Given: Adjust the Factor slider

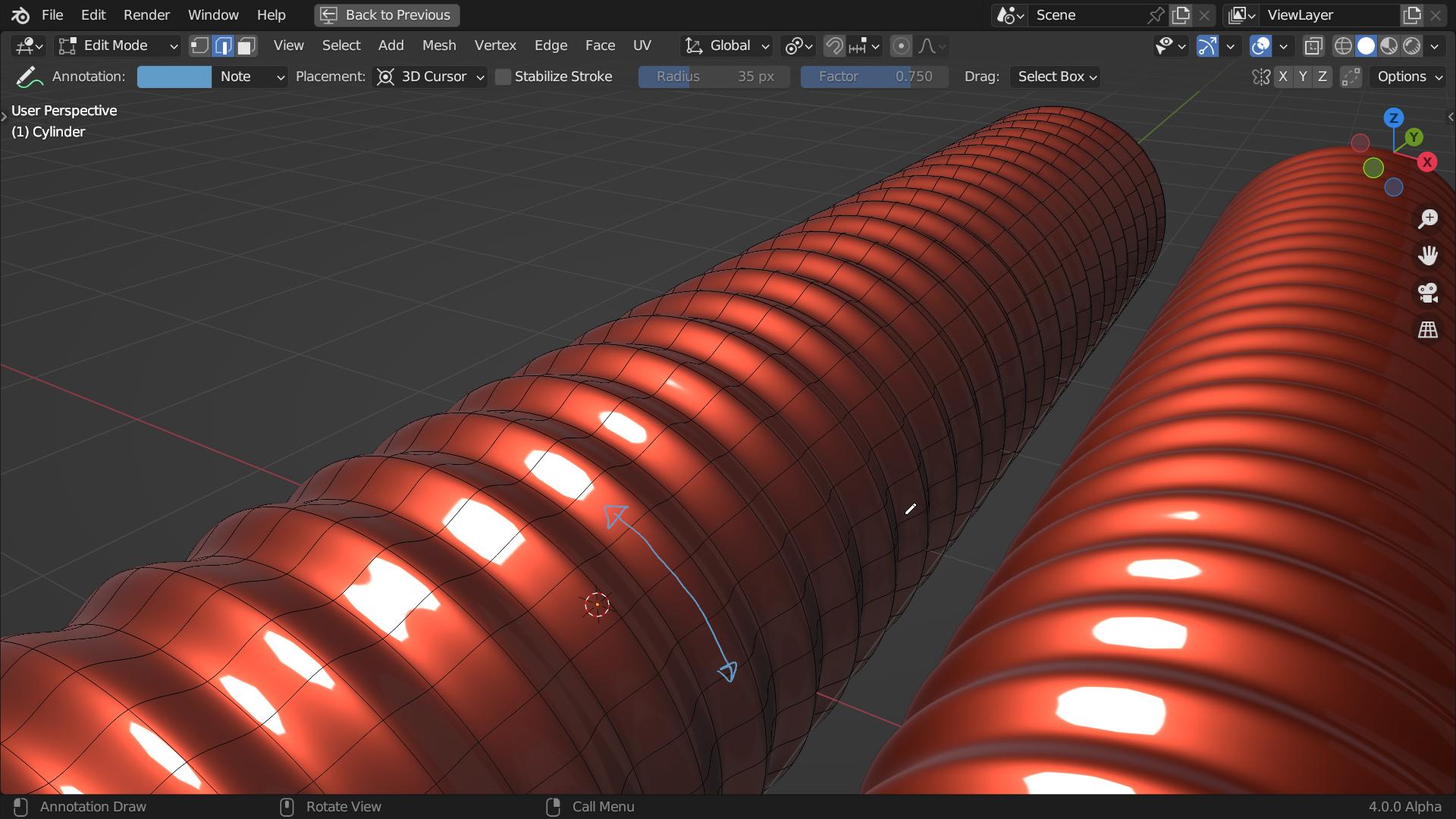Looking at the screenshot, I should 874,77.
